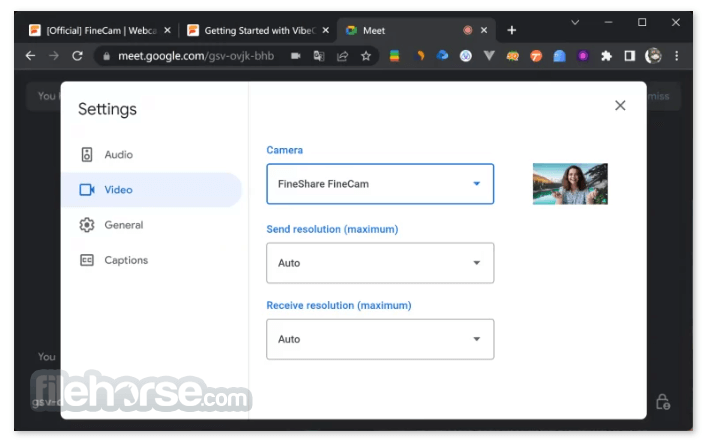Click the translate page icon
The height and width of the screenshot is (442, 706).
[319, 56]
